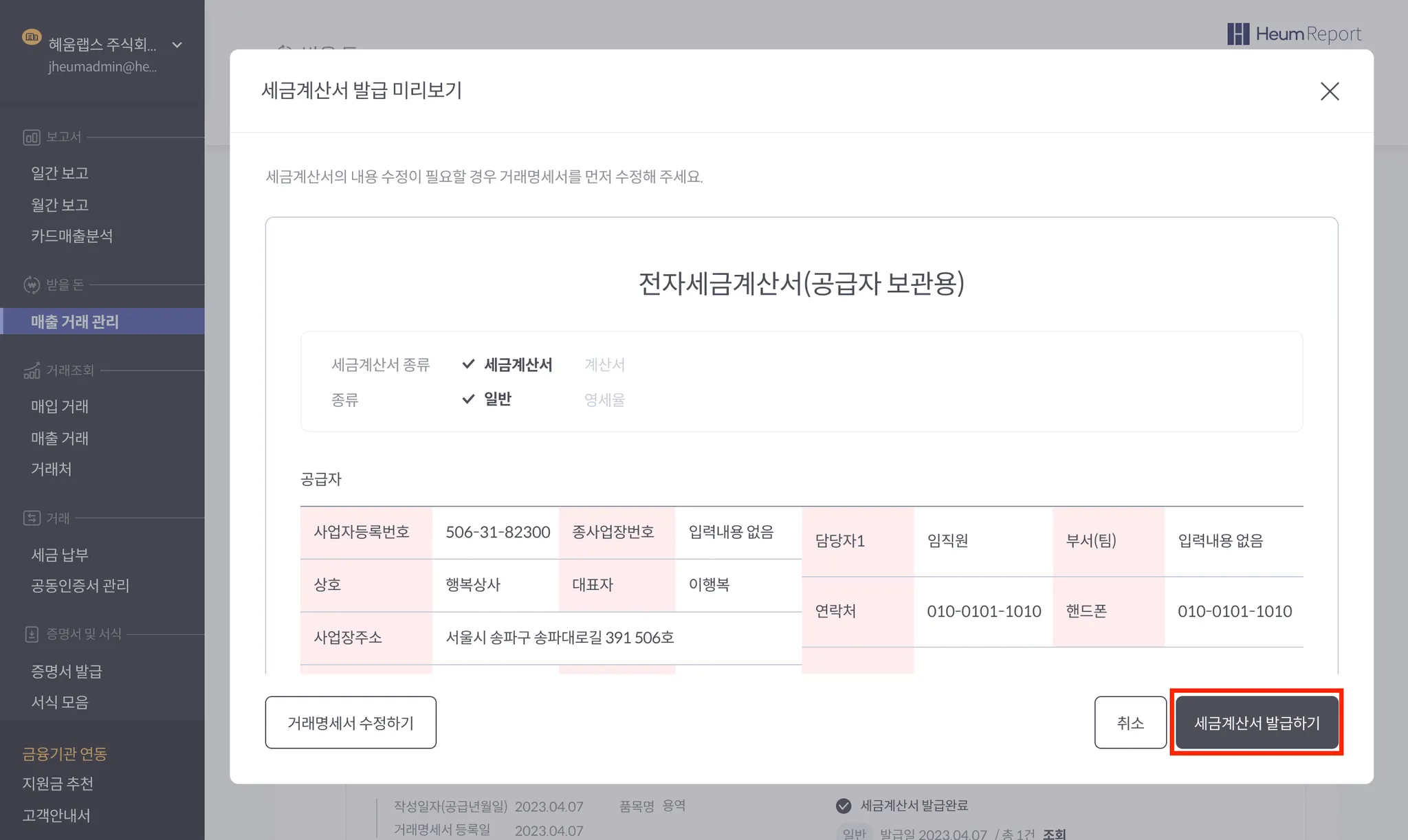Click the 받을 돈 won-circle icon
This screenshot has height=840, width=1408.
point(32,285)
